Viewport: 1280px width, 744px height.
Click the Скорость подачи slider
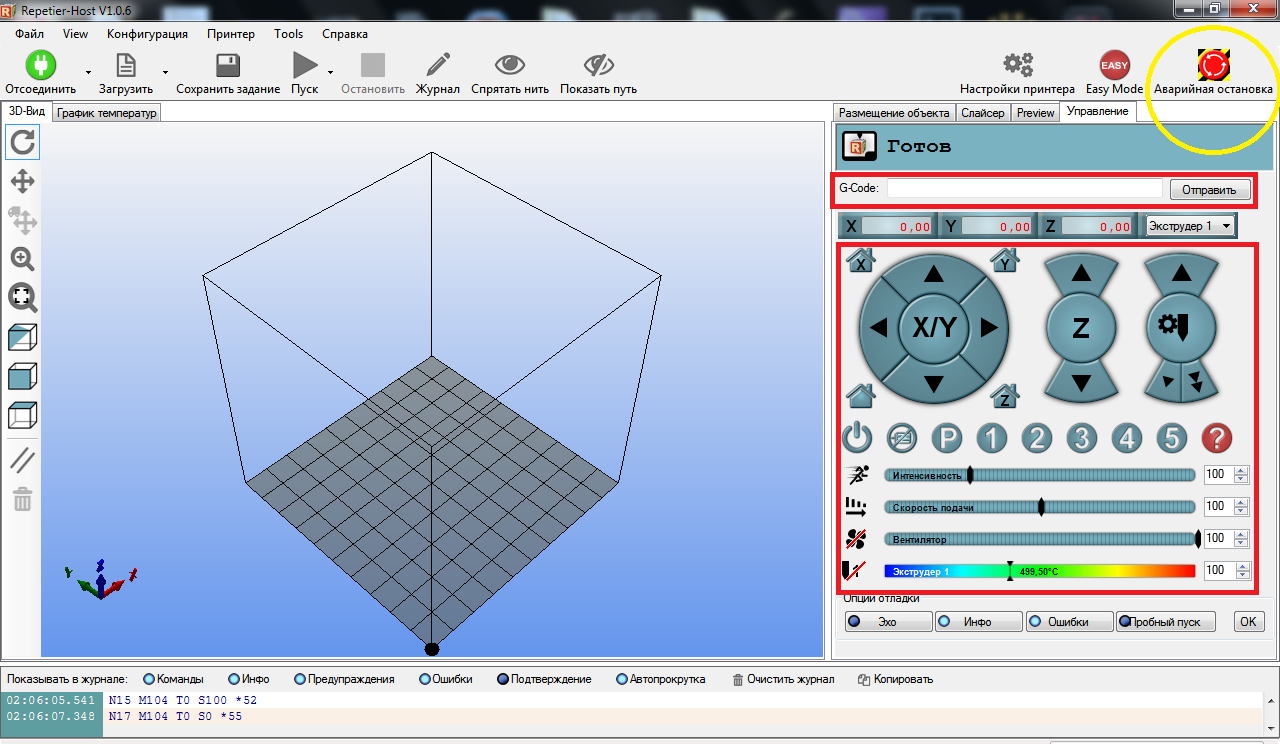[1040, 507]
